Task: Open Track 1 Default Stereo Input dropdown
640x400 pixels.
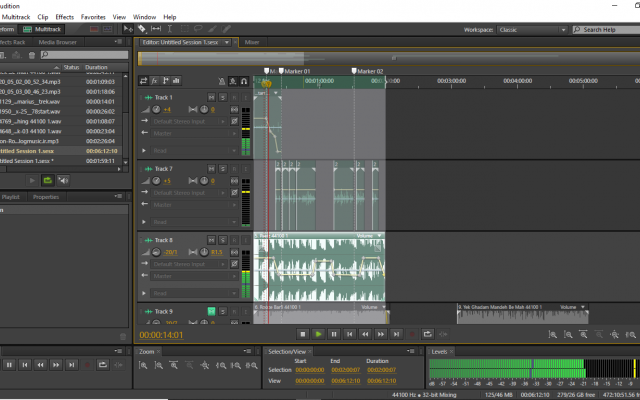Action: (x=189, y=121)
